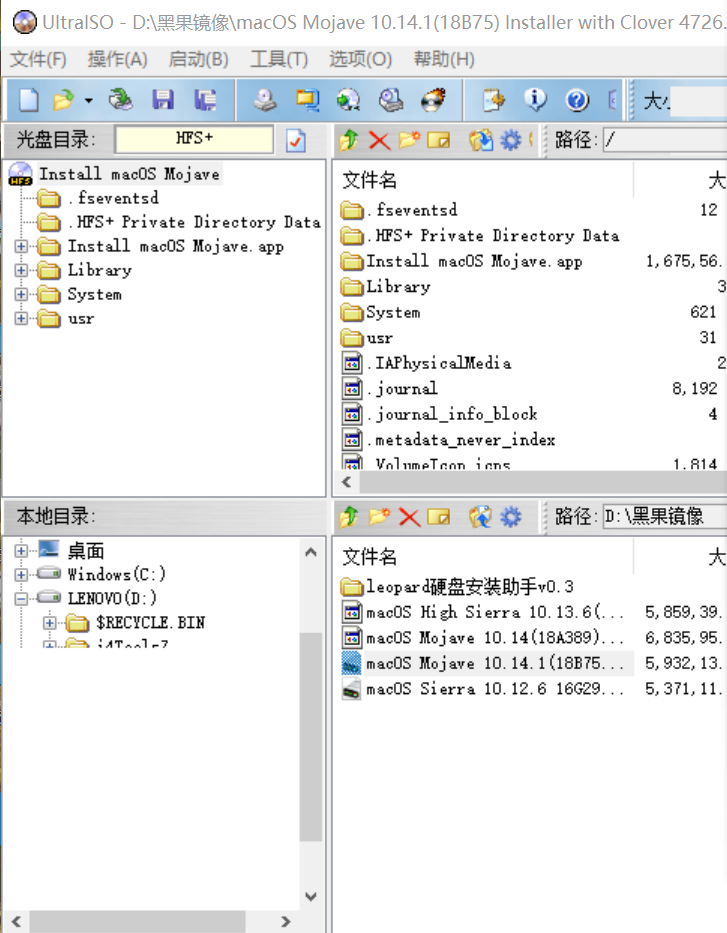727x933 pixels.
Task: Click the local tree vertical scroll down arrow
Action: pyautogui.click(x=311, y=896)
